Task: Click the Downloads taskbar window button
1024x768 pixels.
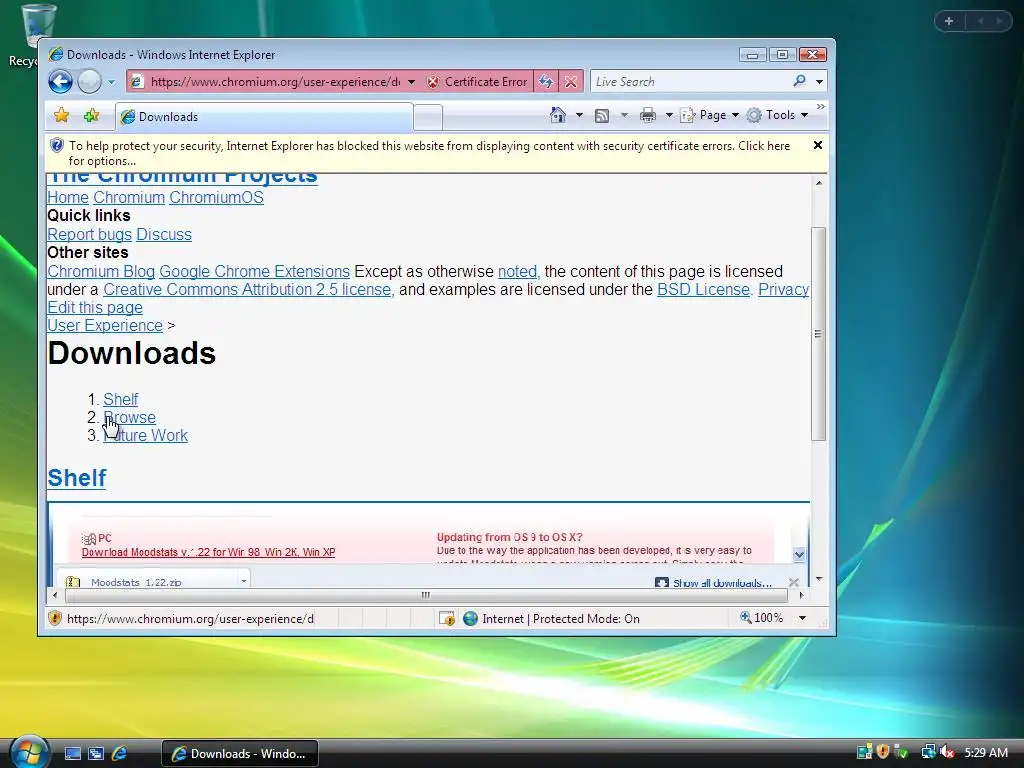Action: pyautogui.click(x=240, y=754)
